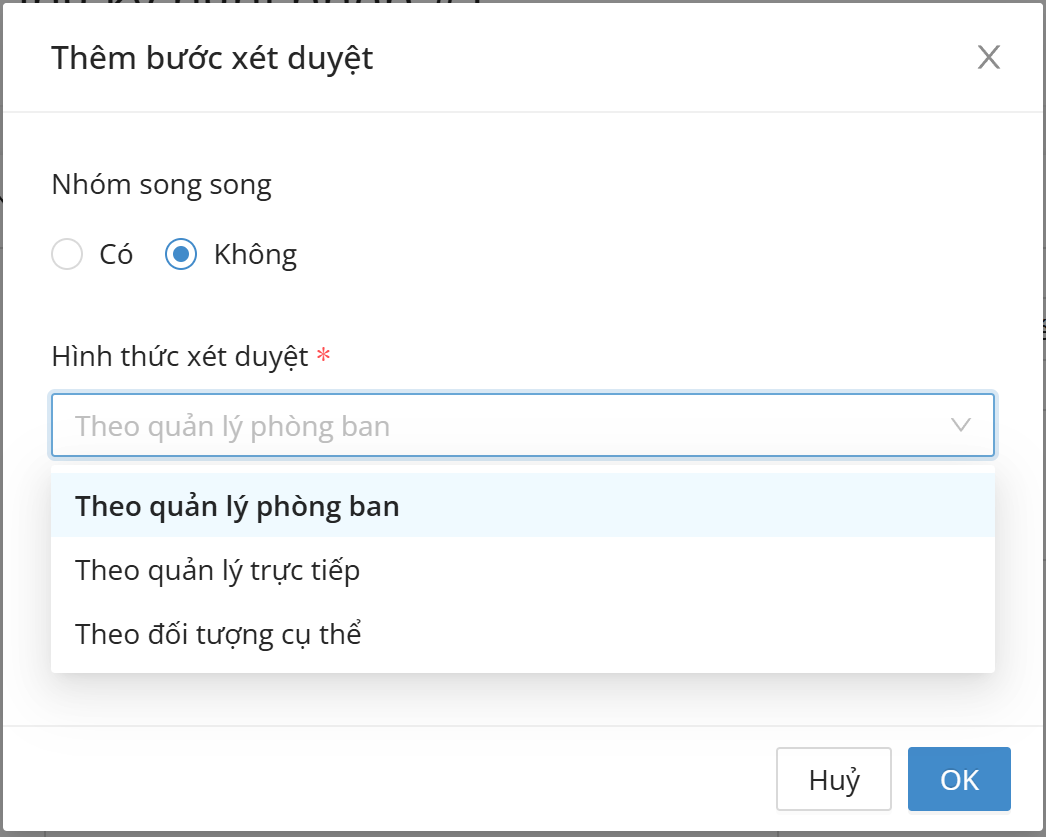
Task: Click the dropdown chevron arrow icon
Action: pyautogui.click(x=961, y=425)
